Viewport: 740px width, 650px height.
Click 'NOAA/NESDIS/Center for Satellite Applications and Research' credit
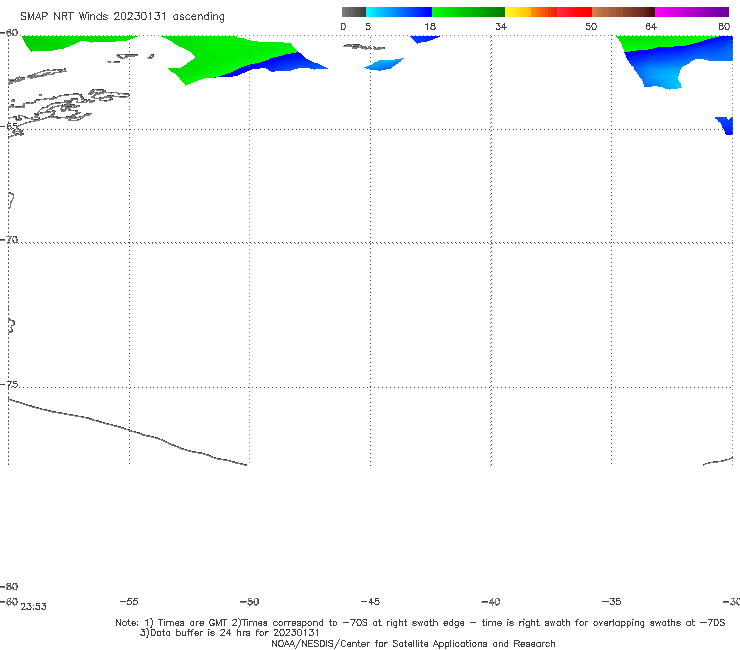pos(413,643)
